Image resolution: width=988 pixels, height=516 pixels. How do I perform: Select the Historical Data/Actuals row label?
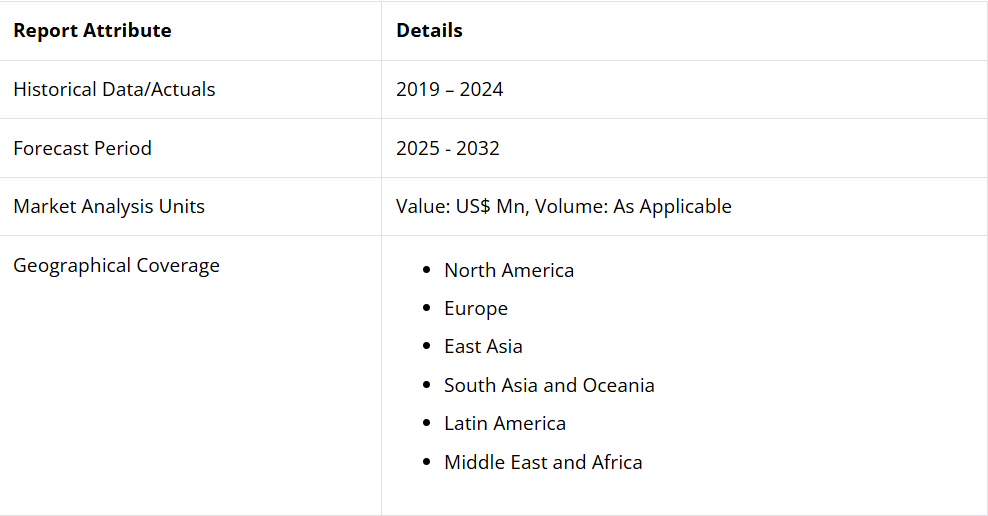tap(114, 89)
